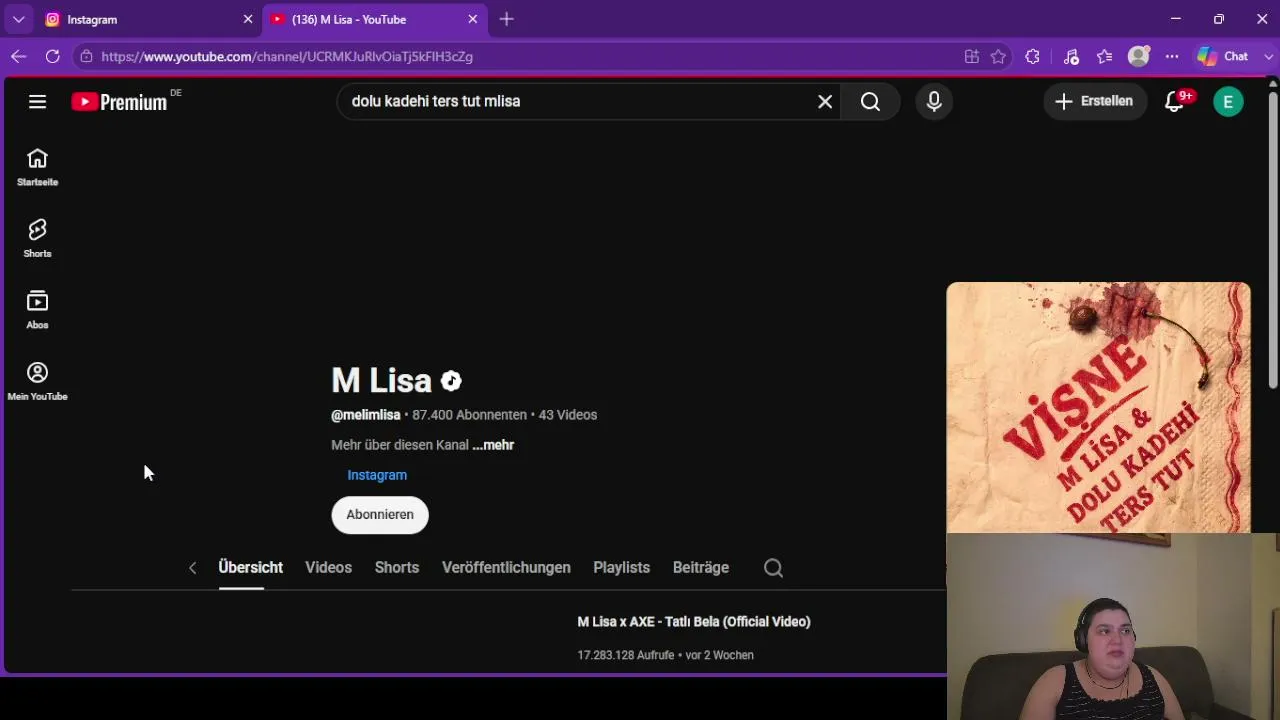Click the page vertical scrollbar thumb

(1273, 240)
